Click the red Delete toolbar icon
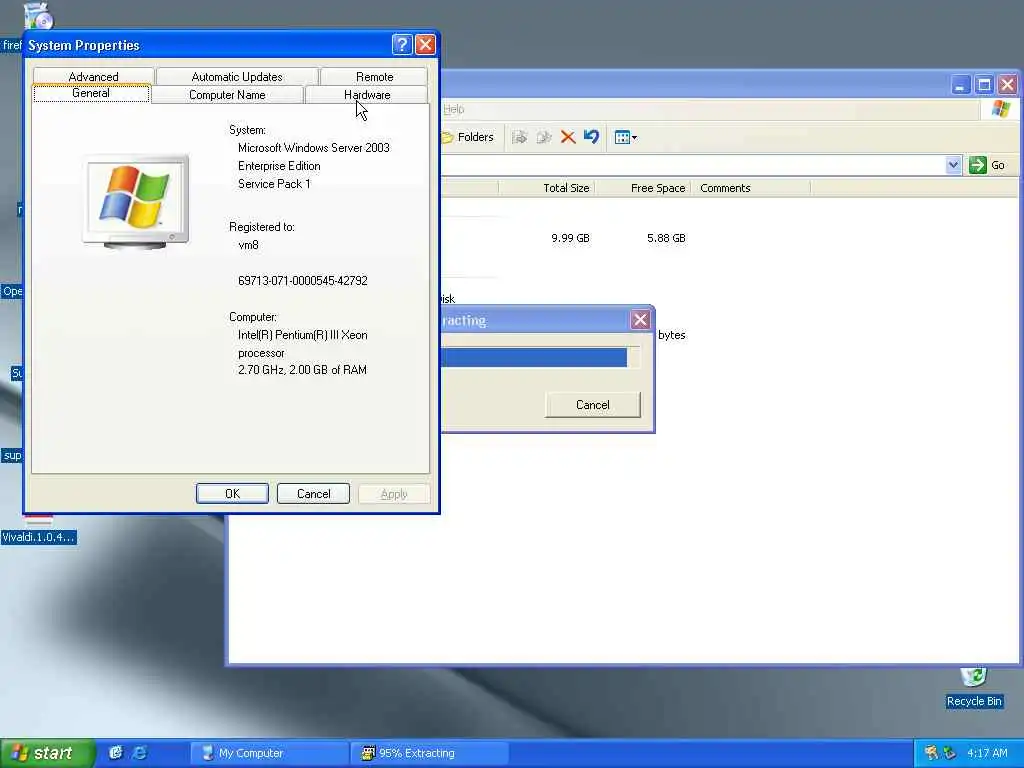 (x=568, y=137)
